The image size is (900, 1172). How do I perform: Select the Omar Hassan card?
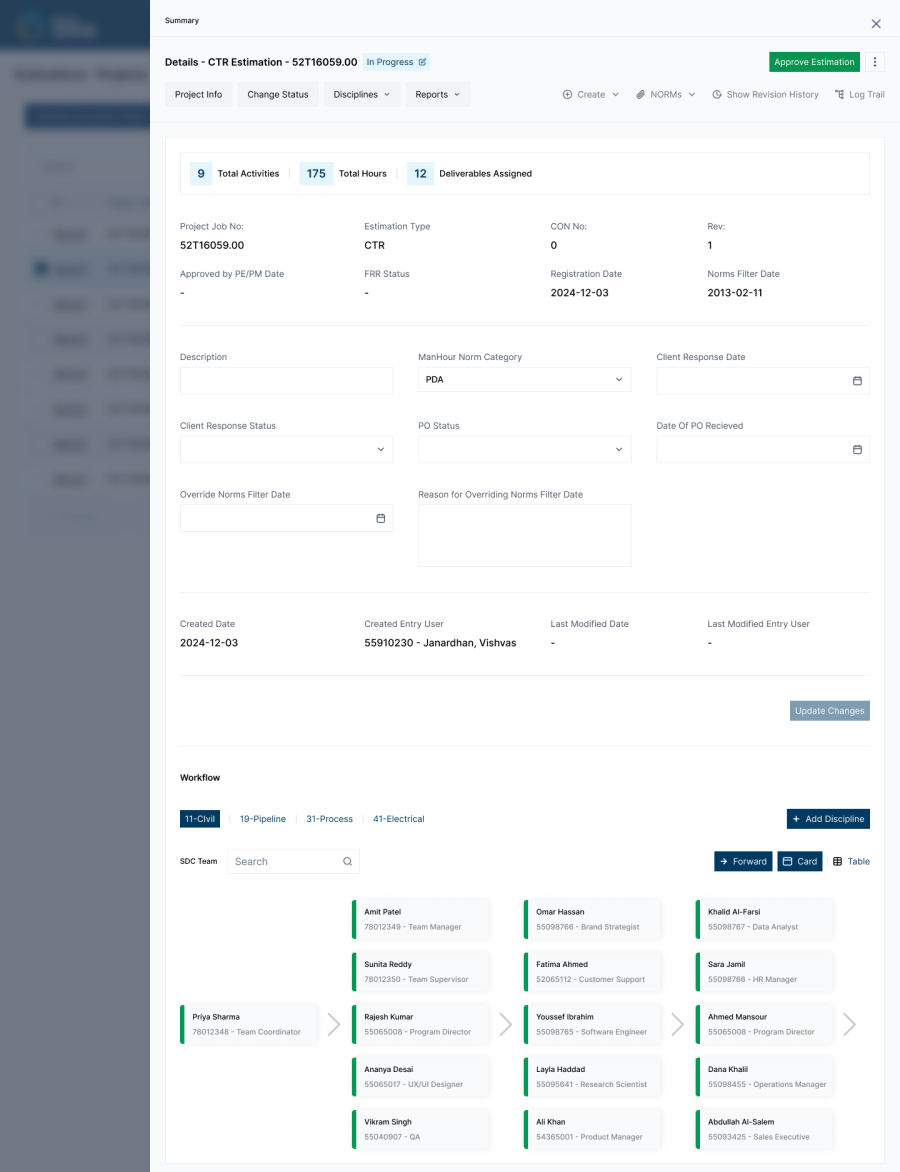point(592,919)
